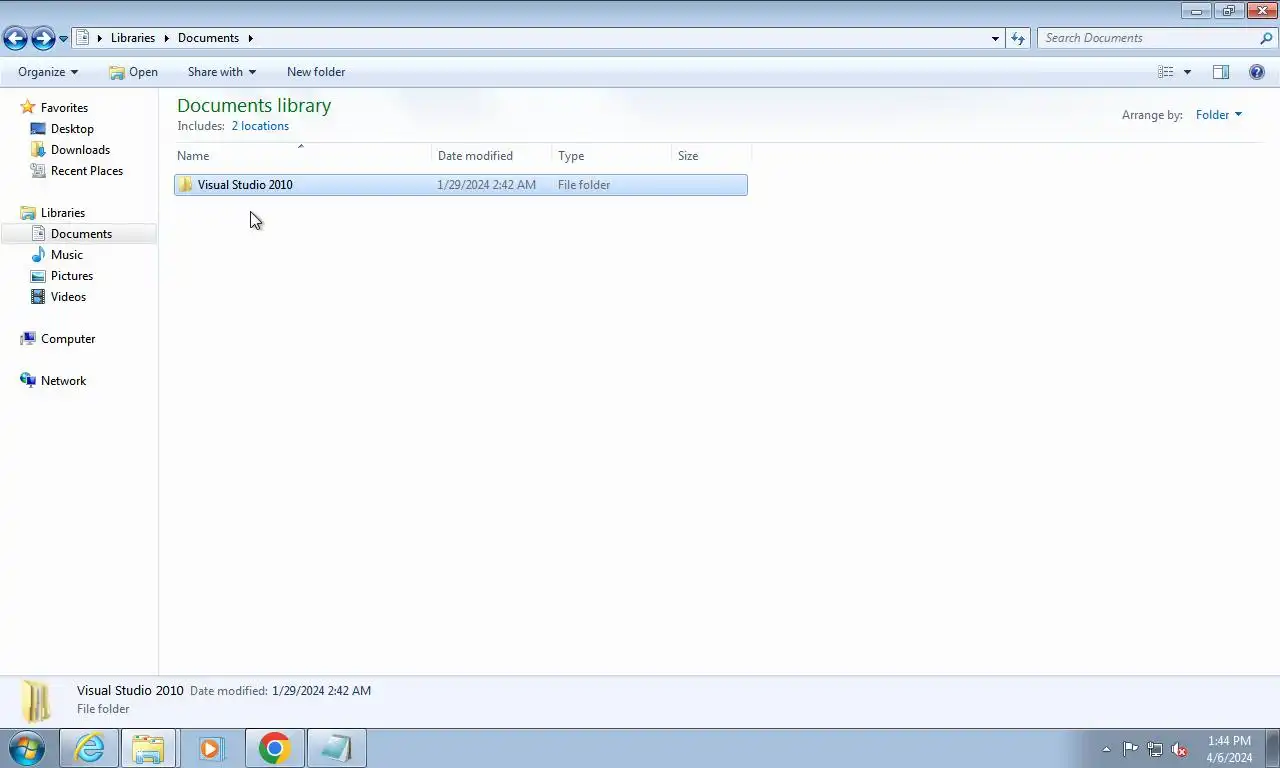The width and height of the screenshot is (1280, 768).
Task: Open the 2 locations link
Action: 260,126
